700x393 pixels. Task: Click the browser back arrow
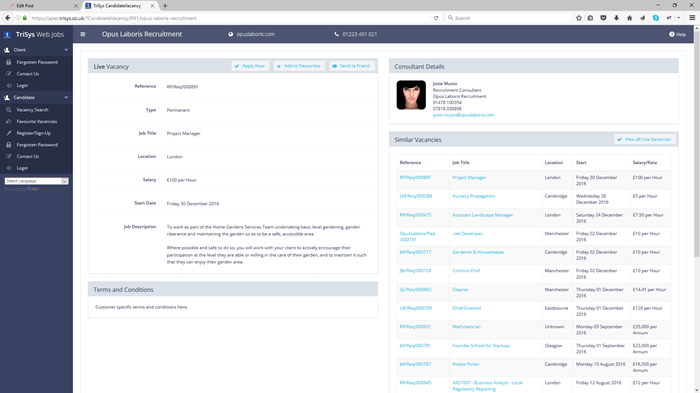(8, 18)
